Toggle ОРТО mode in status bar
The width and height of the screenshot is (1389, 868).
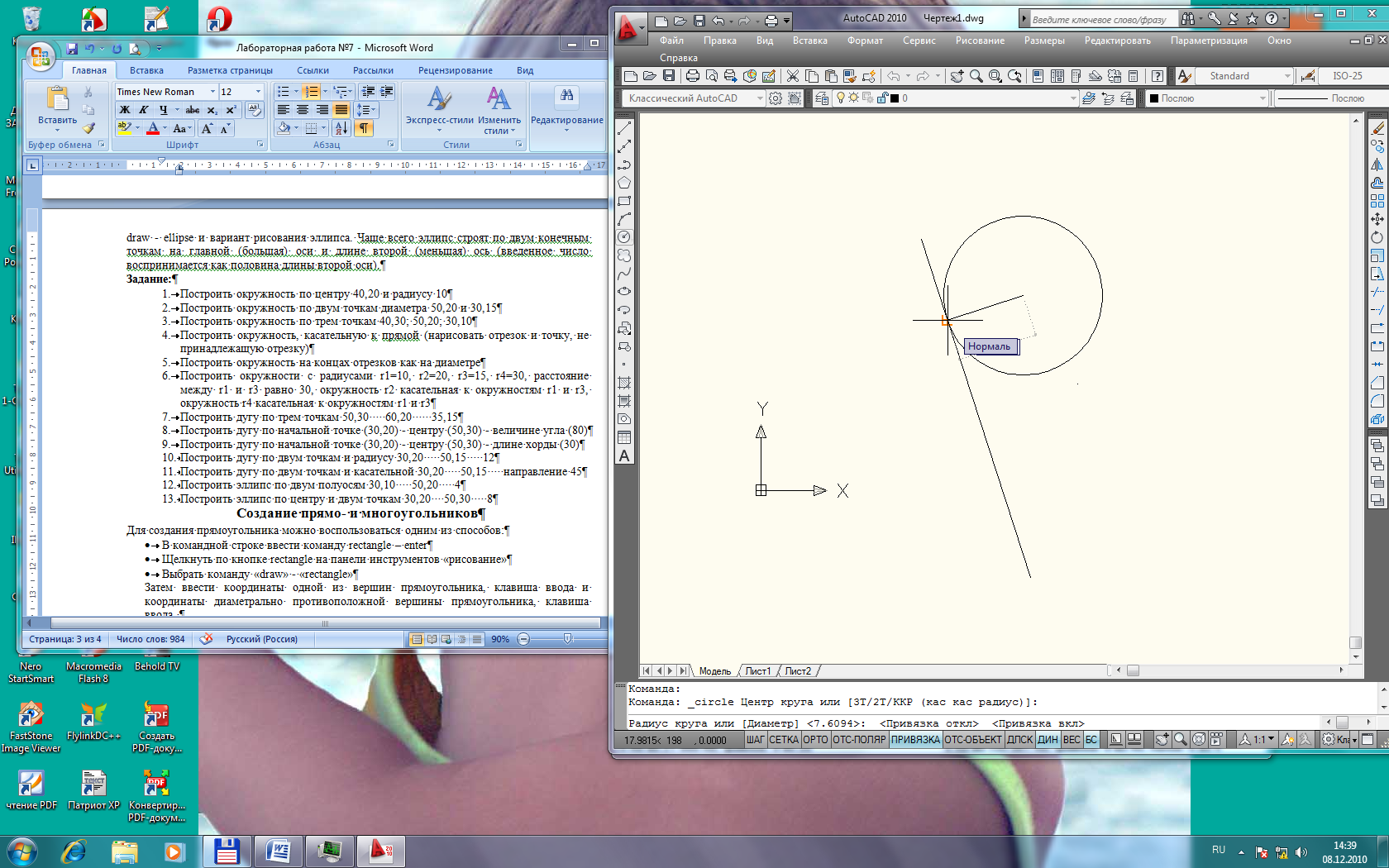[815, 740]
